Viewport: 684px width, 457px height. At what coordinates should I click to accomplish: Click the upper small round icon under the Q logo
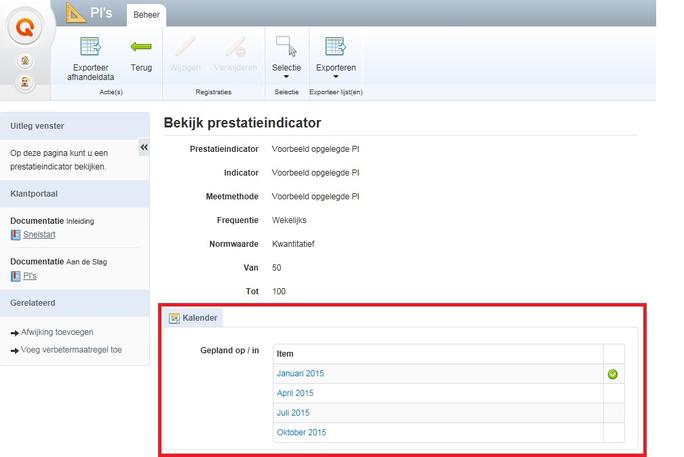point(26,60)
